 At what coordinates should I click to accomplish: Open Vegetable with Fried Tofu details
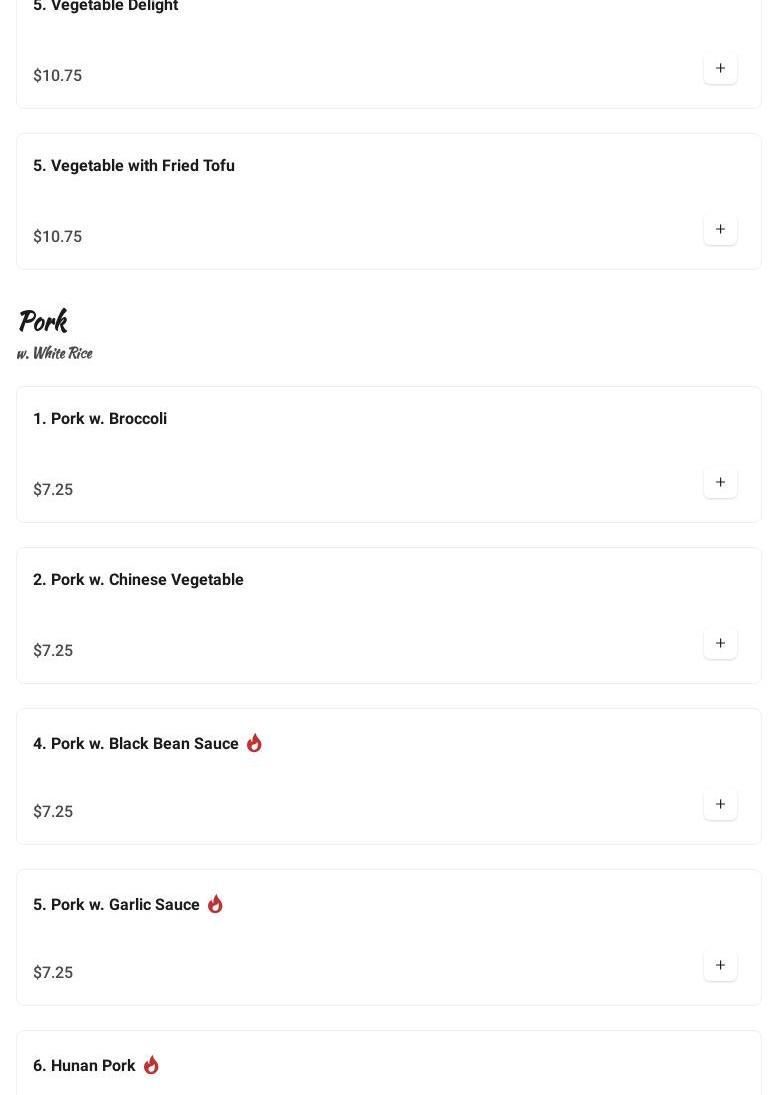134,166
